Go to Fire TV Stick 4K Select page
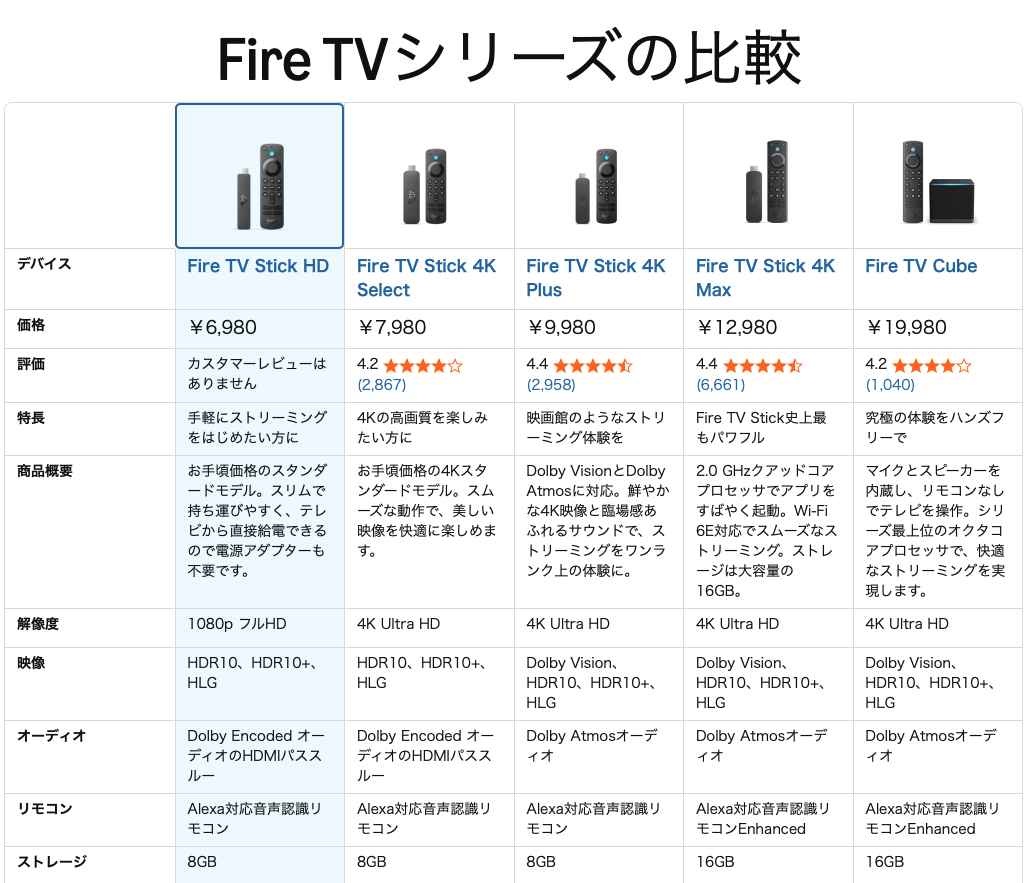1029x883 pixels. [x=426, y=278]
